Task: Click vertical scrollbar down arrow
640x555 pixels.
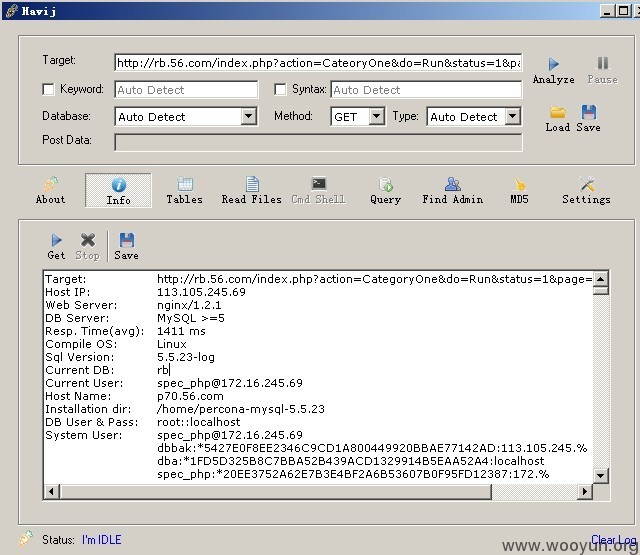Action: click(x=600, y=475)
